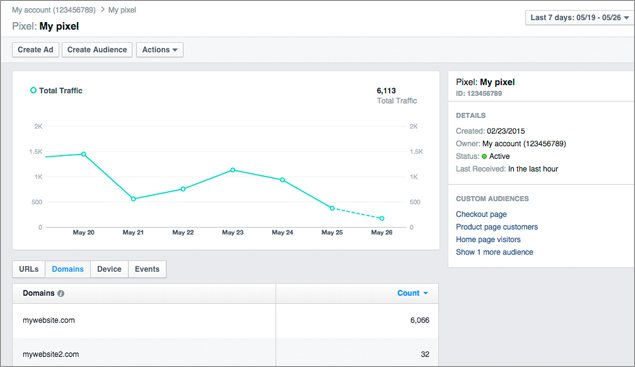The width and height of the screenshot is (635, 367).
Task: Open the Product page customers link
Action: click(497, 227)
